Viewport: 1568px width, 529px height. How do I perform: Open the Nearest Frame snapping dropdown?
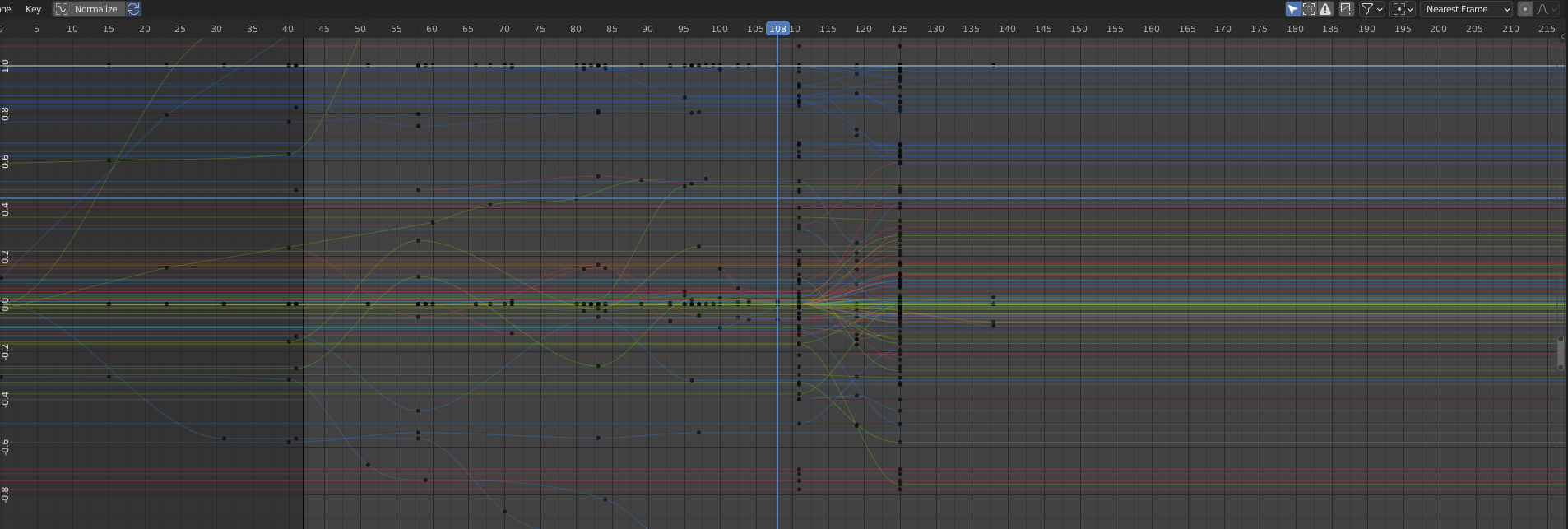coord(1467,9)
